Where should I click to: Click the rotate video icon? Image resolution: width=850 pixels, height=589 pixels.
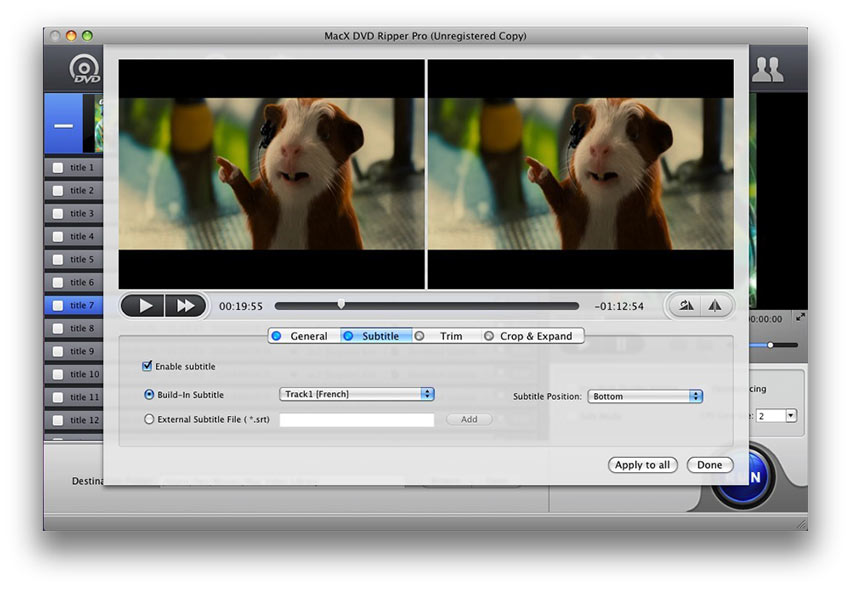(686, 306)
